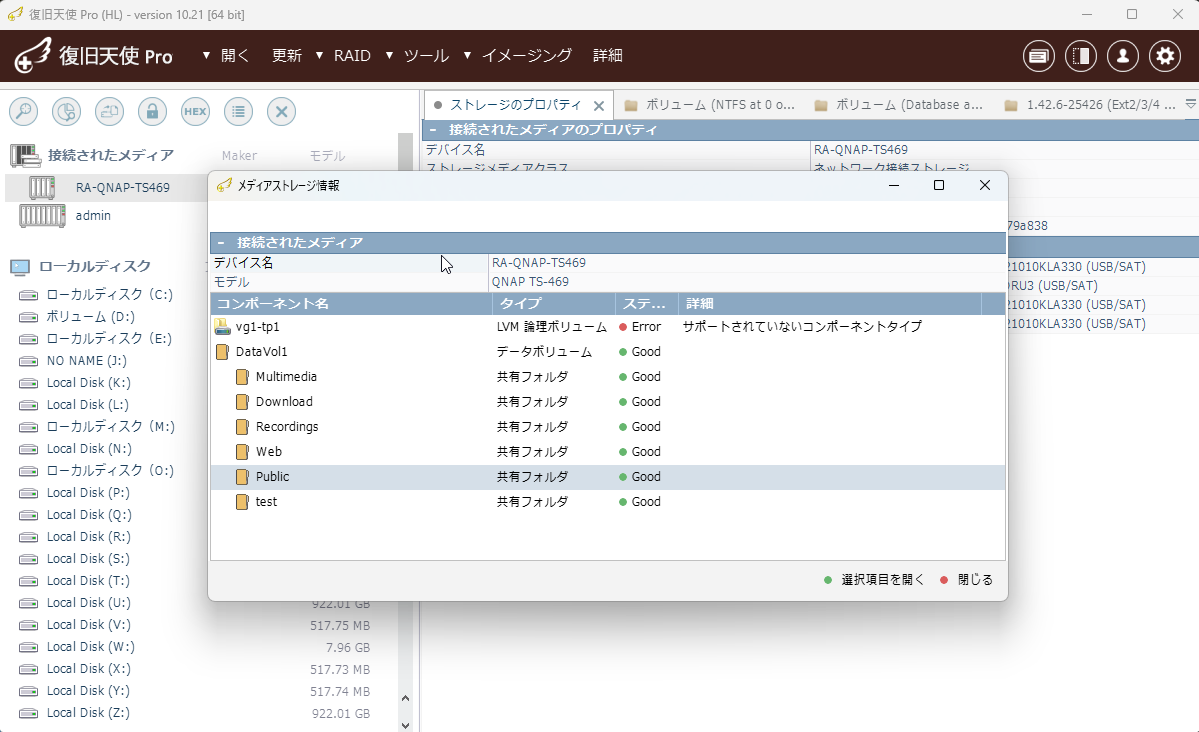The height and width of the screenshot is (732, 1199).
Task: Click the 閉じる button in dialog
Action: point(966,580)
